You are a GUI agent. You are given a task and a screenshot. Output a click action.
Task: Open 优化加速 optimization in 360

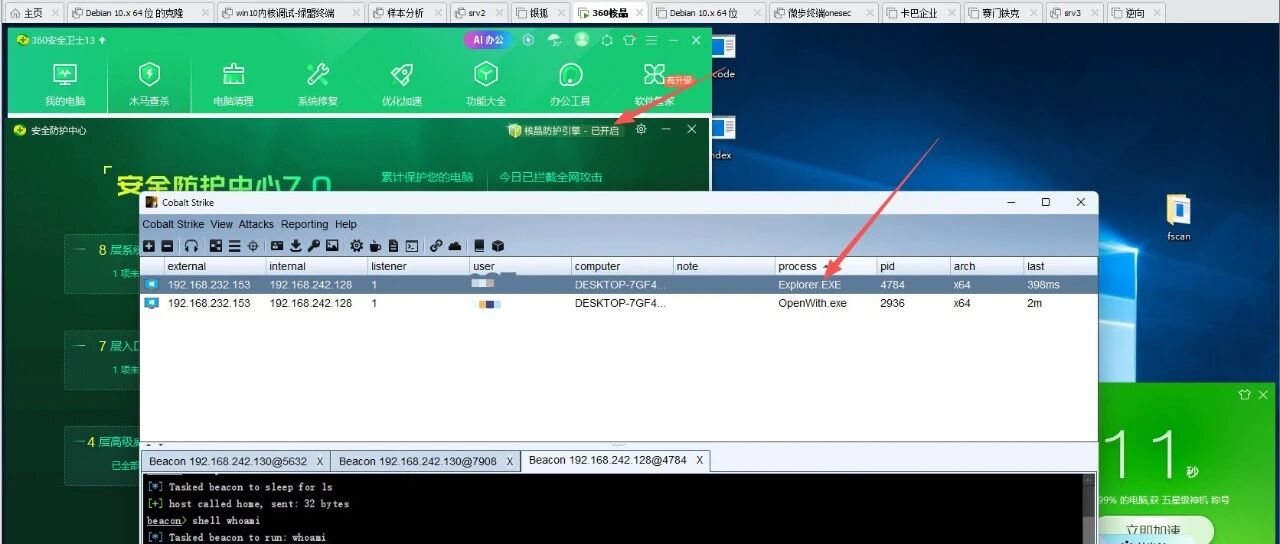pos(402,85)
